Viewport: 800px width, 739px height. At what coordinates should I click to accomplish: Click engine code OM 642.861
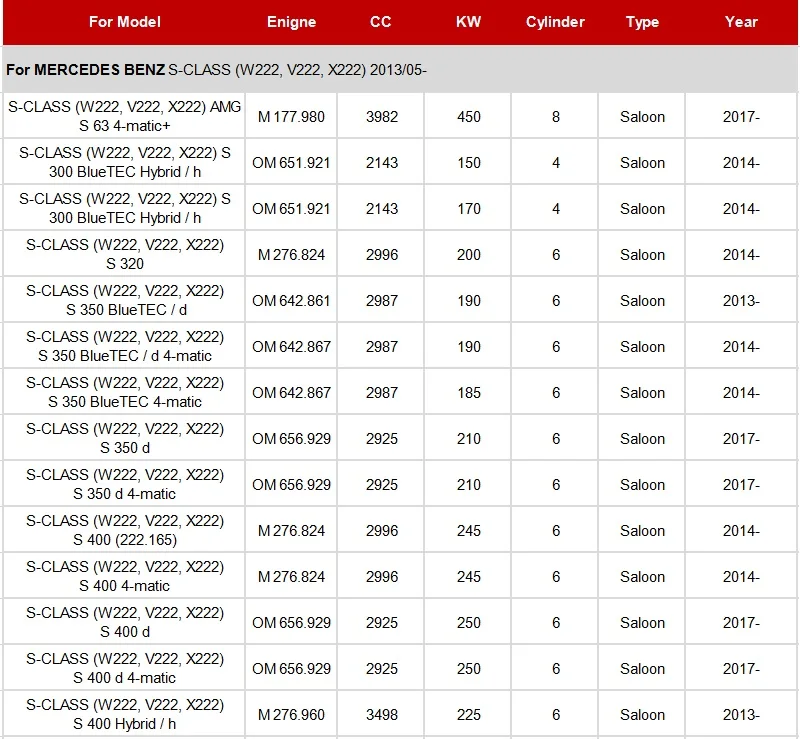pyautogui.click(x=291, y=301)
